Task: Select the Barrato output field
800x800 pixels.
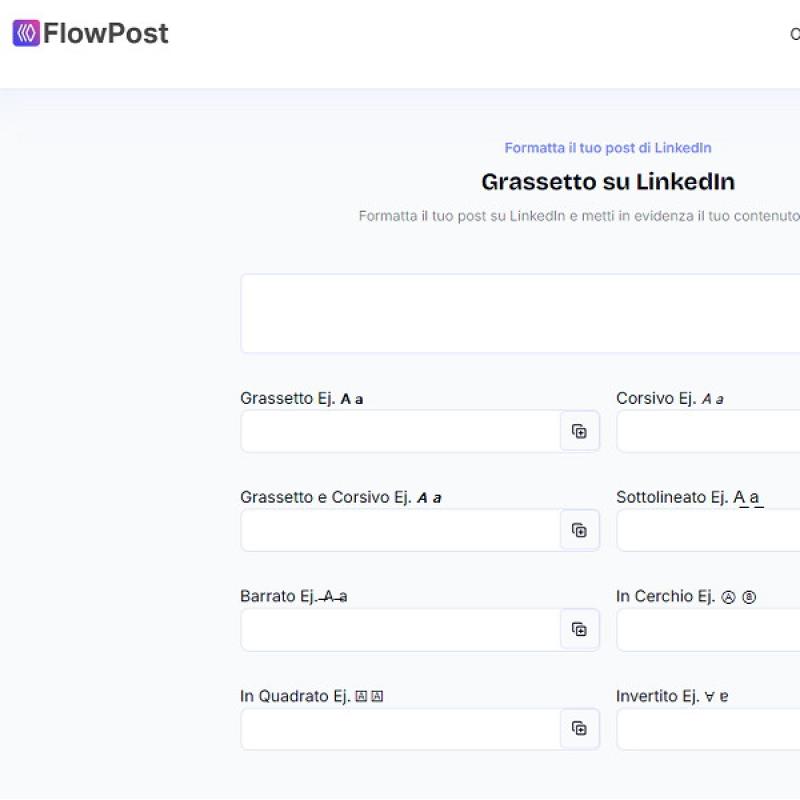Action: click(x=400, y=629)
